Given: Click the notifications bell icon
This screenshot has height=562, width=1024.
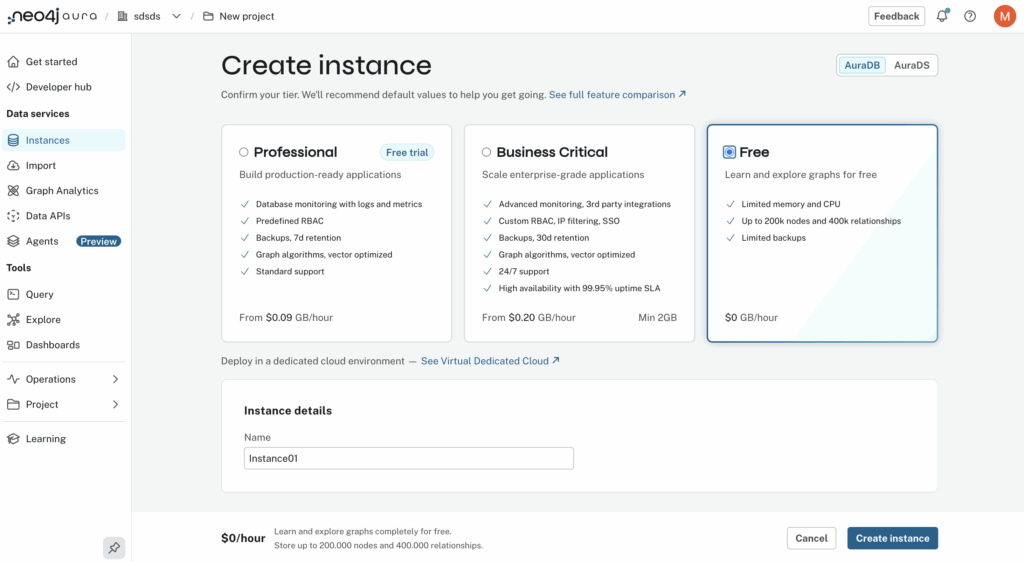Looking at the screenshot, I should pyautogui.click(x=942, y=16).
